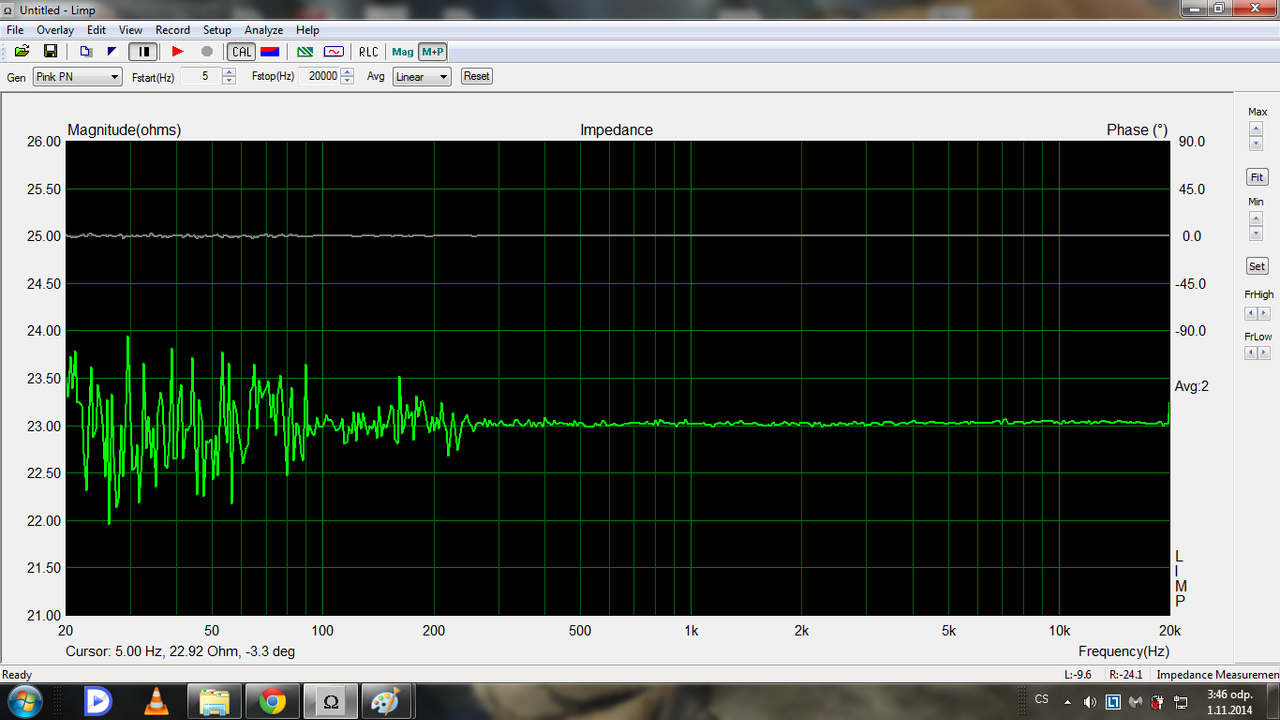Stop recording with the gray stop button
This screenshot has width=1280, height=720.
tap(207, 51)
